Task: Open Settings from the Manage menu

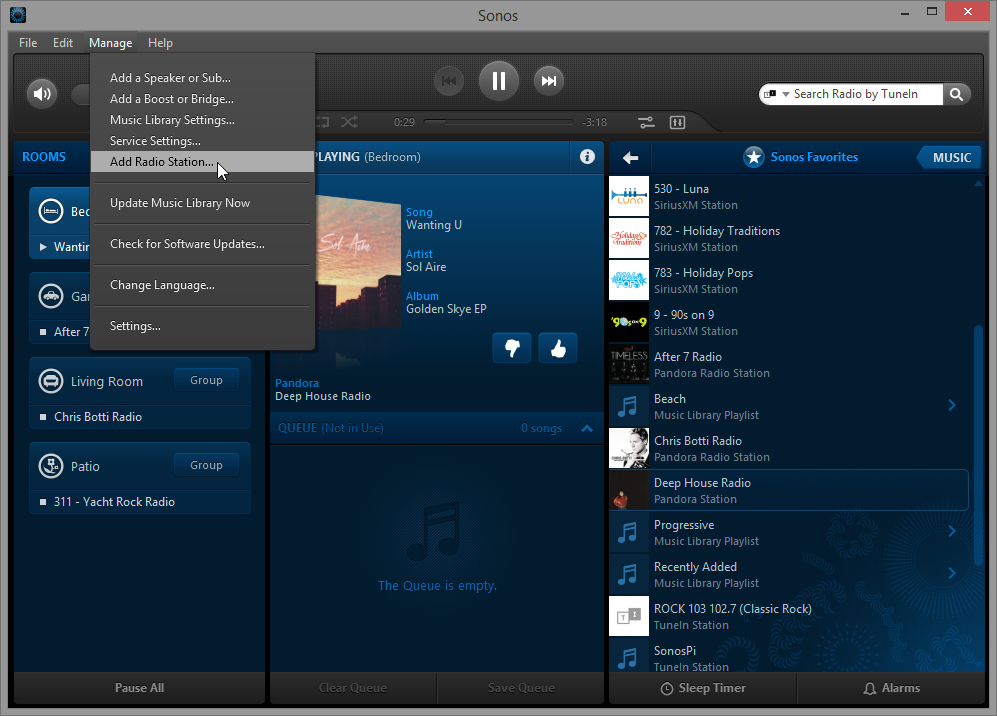Action: 202,326
